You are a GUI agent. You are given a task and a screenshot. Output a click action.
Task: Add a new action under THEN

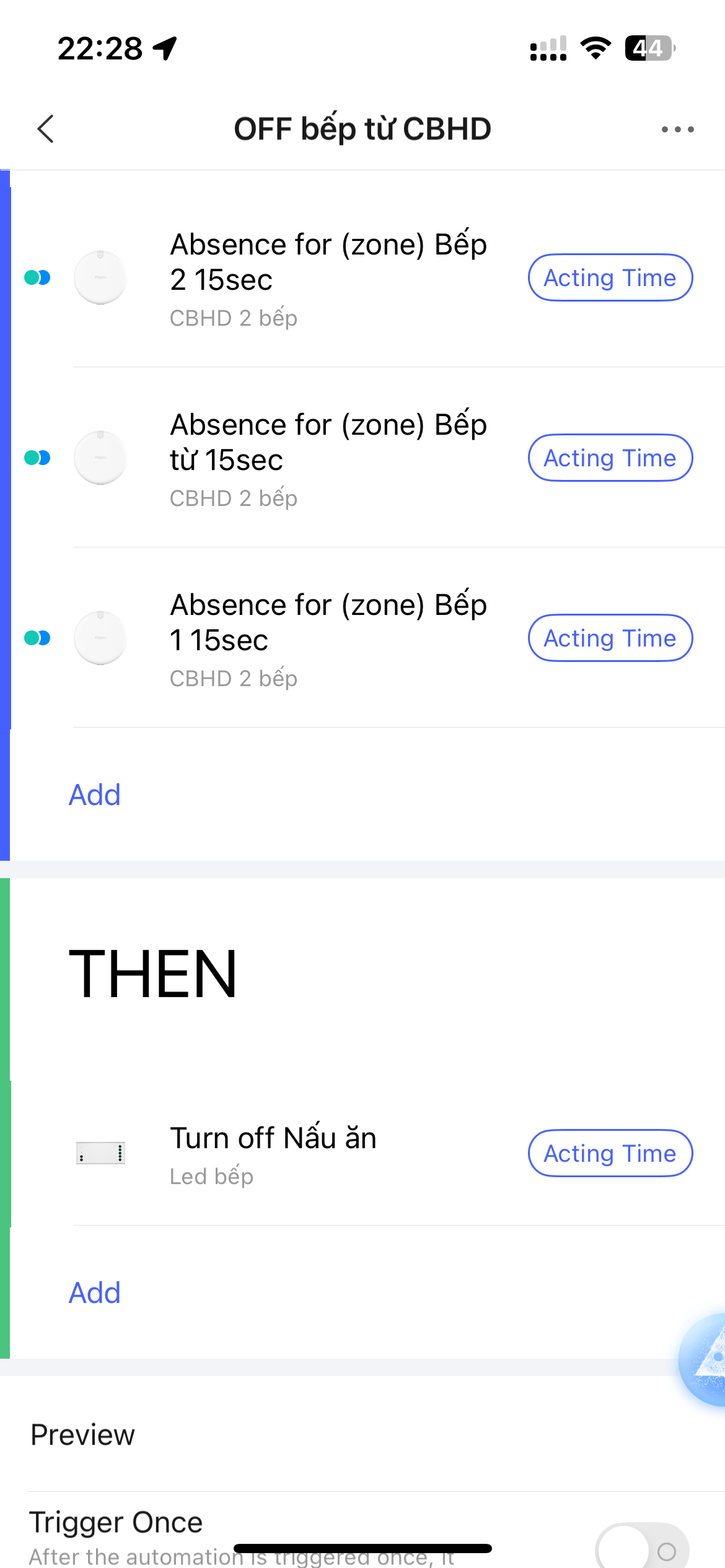95,1292
